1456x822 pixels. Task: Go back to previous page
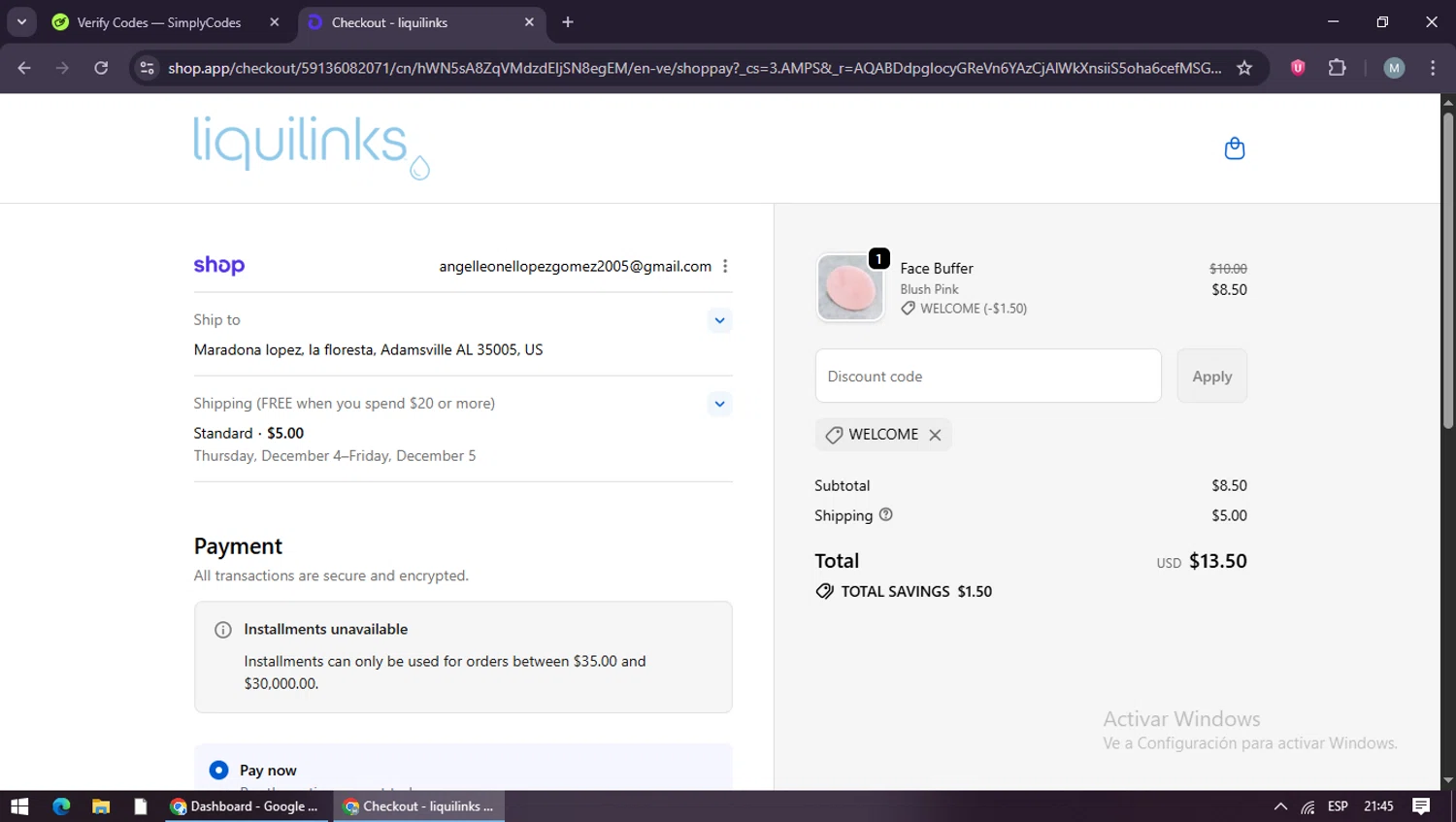24,68
